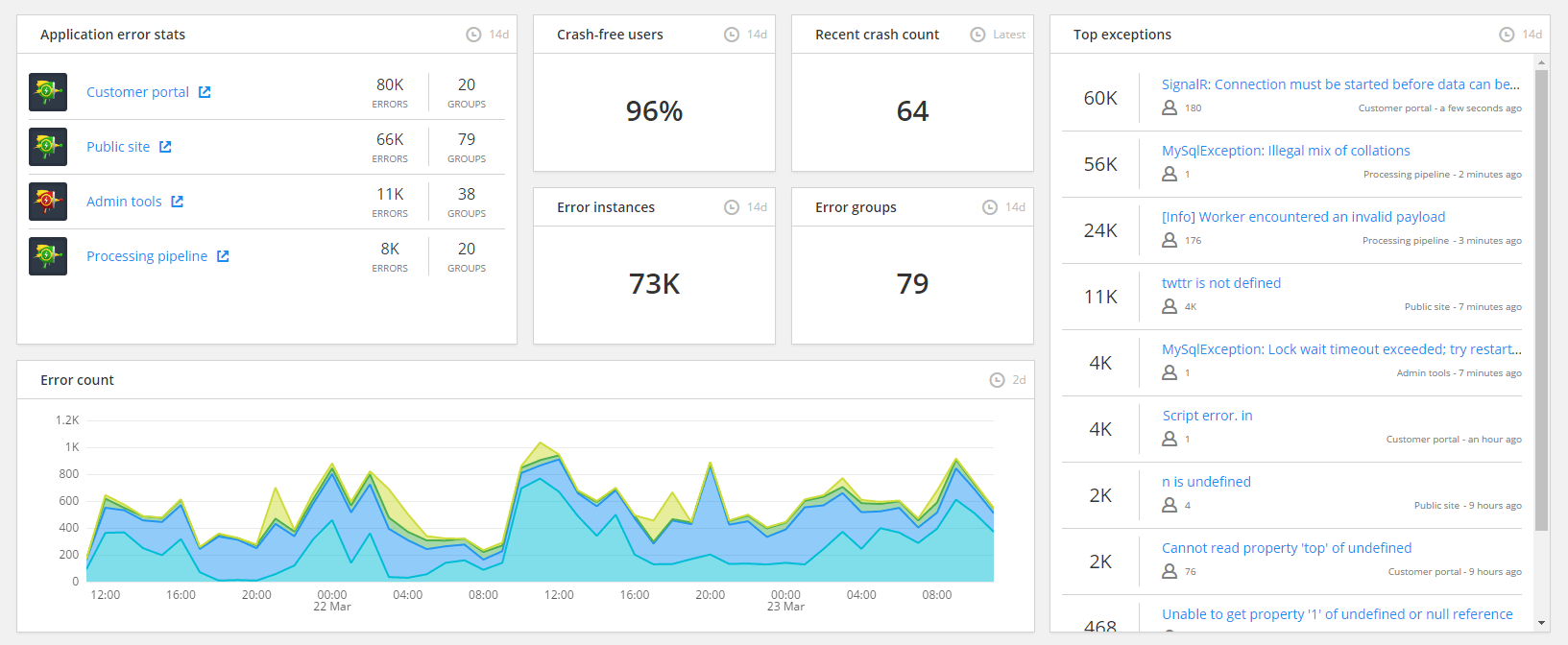Click clock icon in Crash-free users tile

pyautogui.click(x=732, y=35)
